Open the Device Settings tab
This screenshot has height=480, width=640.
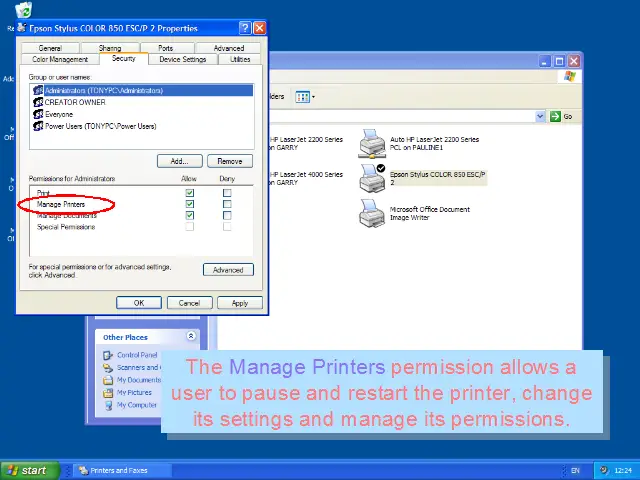(x=183, y=59)
